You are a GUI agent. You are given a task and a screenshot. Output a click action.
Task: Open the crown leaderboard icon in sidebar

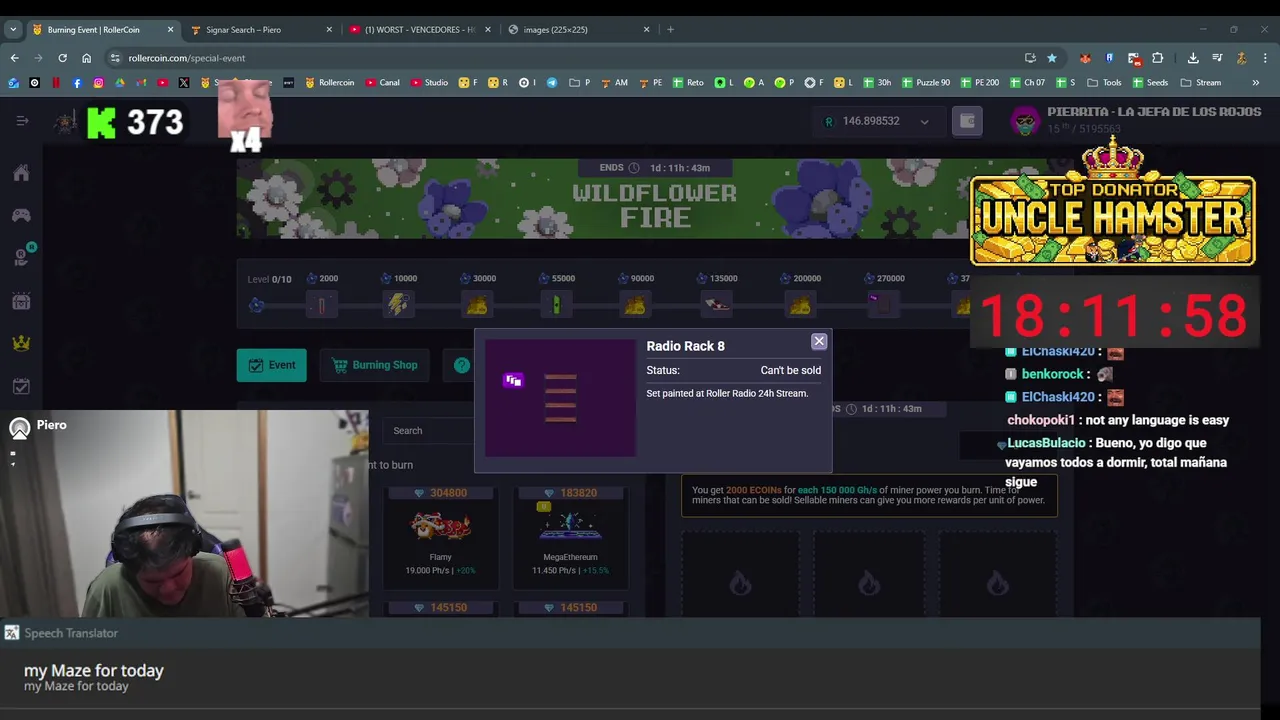(21, 343)
